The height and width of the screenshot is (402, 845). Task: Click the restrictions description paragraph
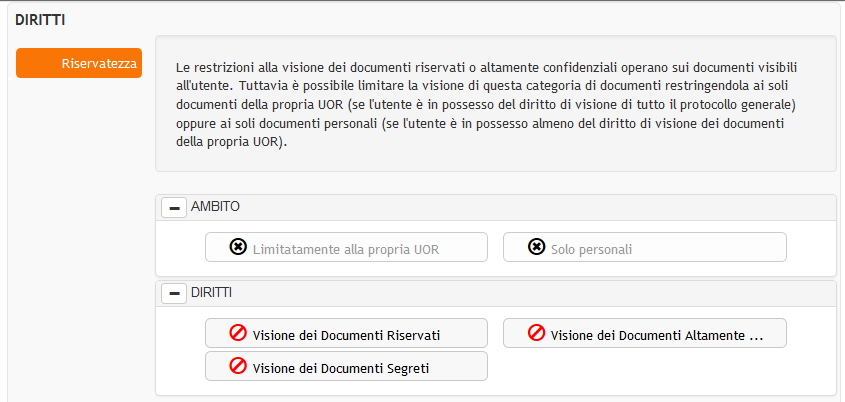tap(494, 104)
